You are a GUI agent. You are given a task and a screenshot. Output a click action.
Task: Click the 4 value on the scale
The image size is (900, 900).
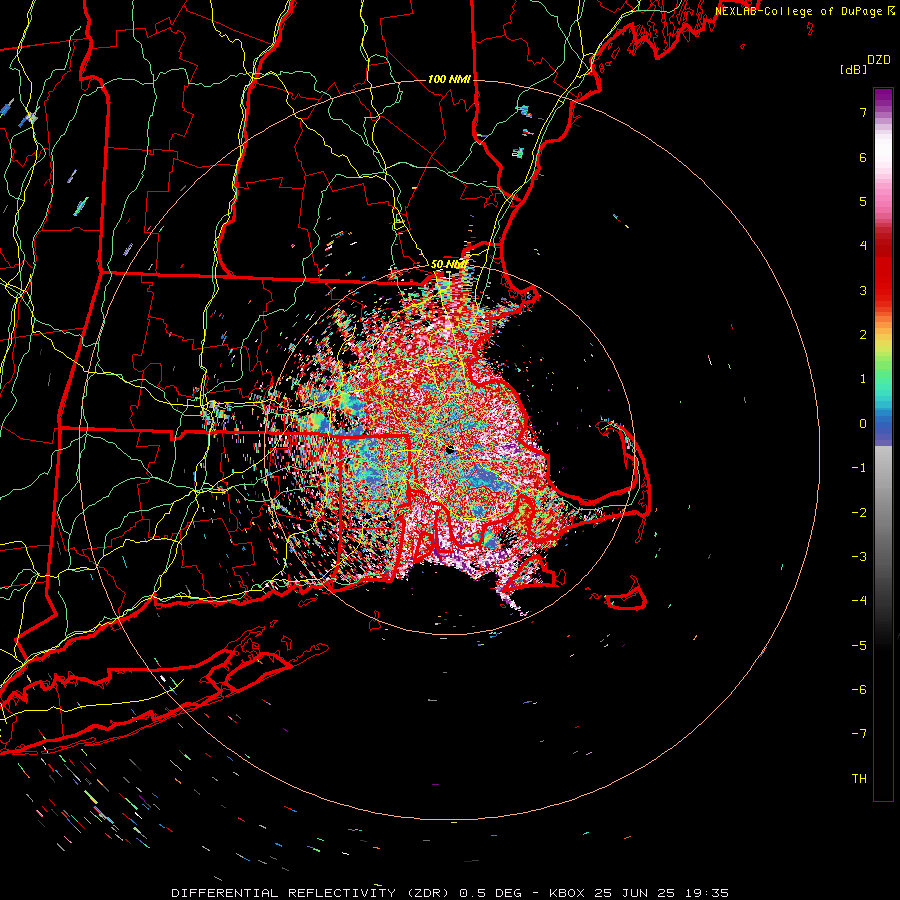point(863,246)
